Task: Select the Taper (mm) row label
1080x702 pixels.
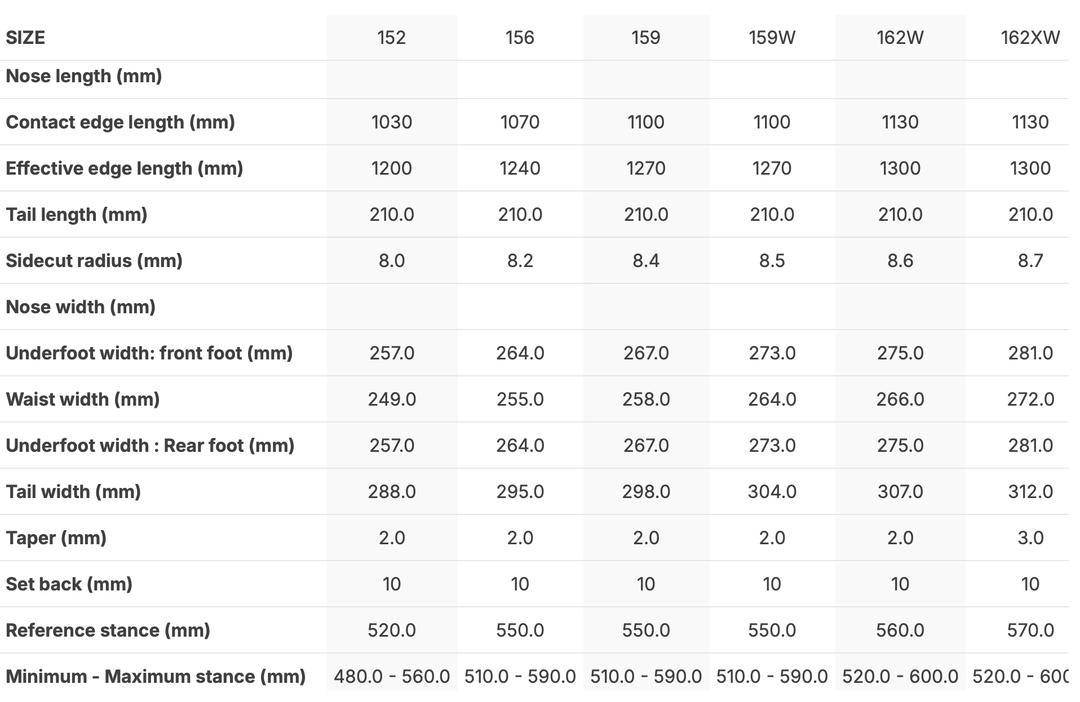Action: coord(56,538)
